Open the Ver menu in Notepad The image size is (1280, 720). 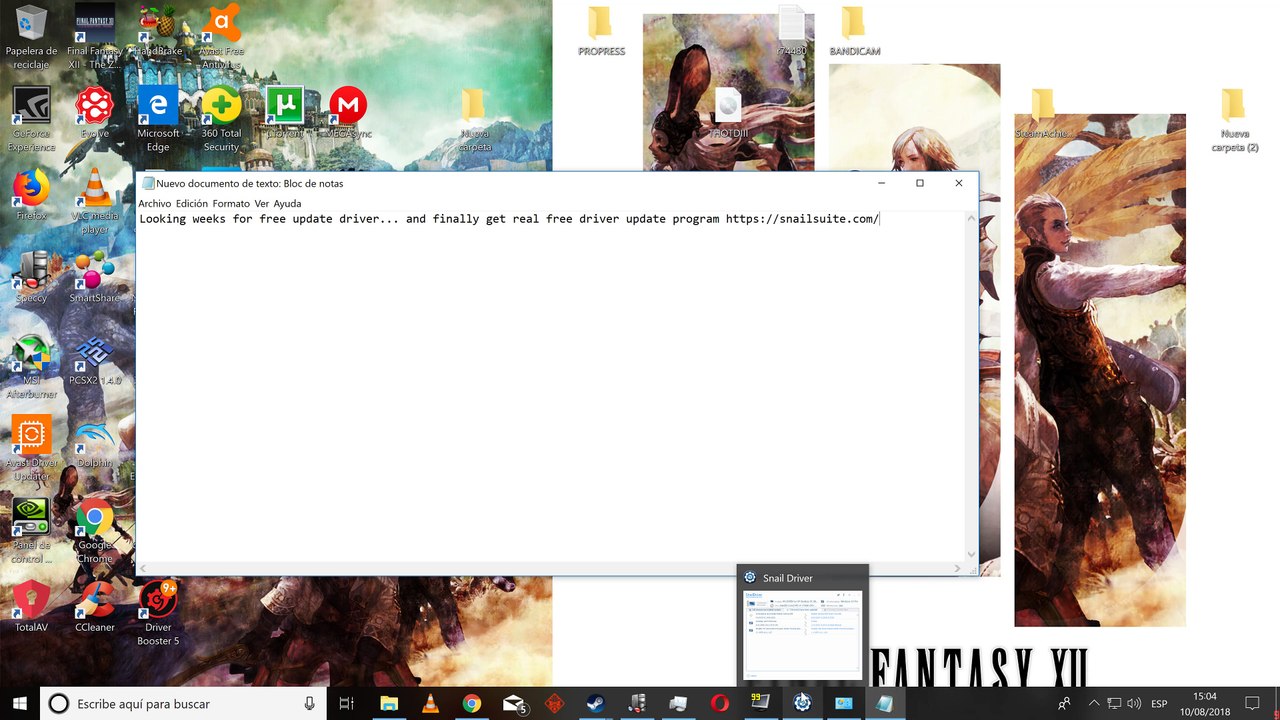point(261,203)
